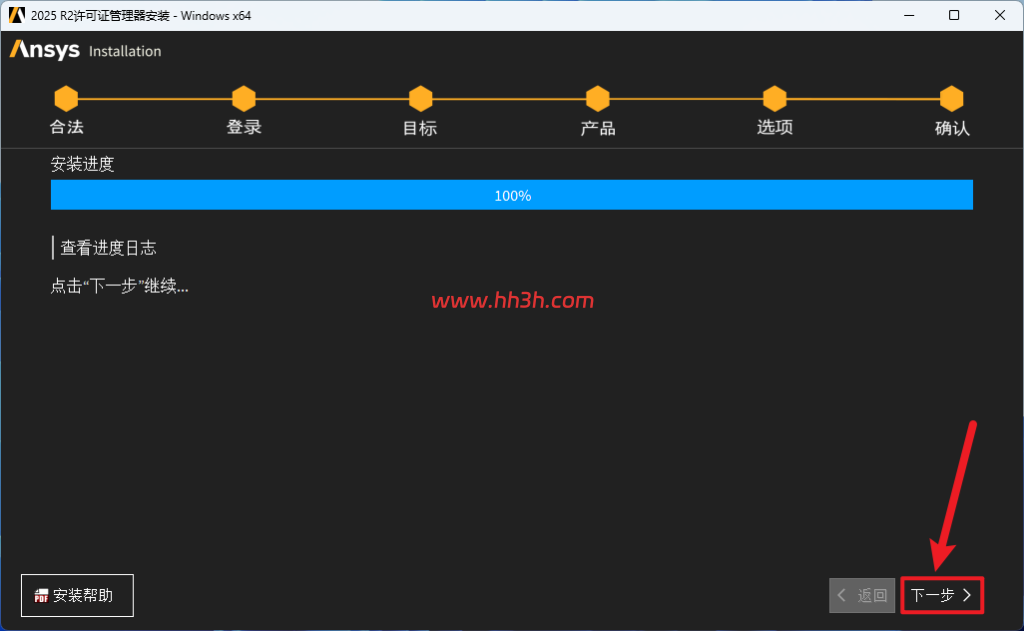Click the grayed-out 返回 button

click(x=862, y=595)
